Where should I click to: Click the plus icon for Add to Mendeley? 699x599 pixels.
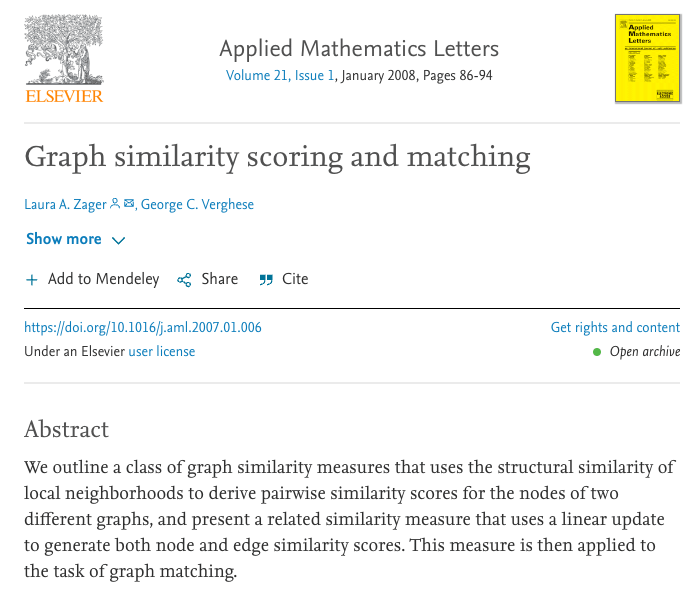(32, 280)
